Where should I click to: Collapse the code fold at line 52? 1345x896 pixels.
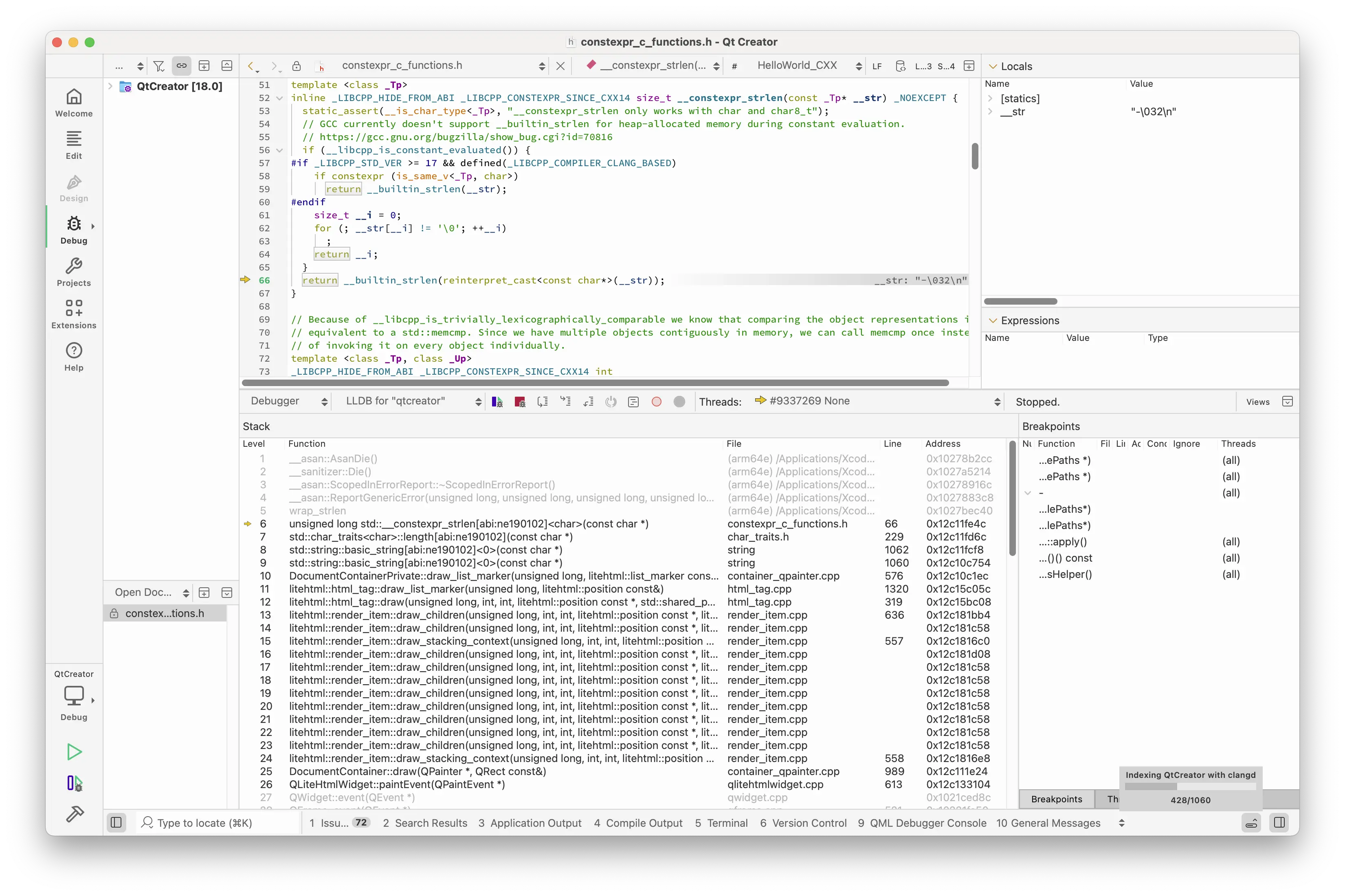pyautogui.click(x=279, y=98)
